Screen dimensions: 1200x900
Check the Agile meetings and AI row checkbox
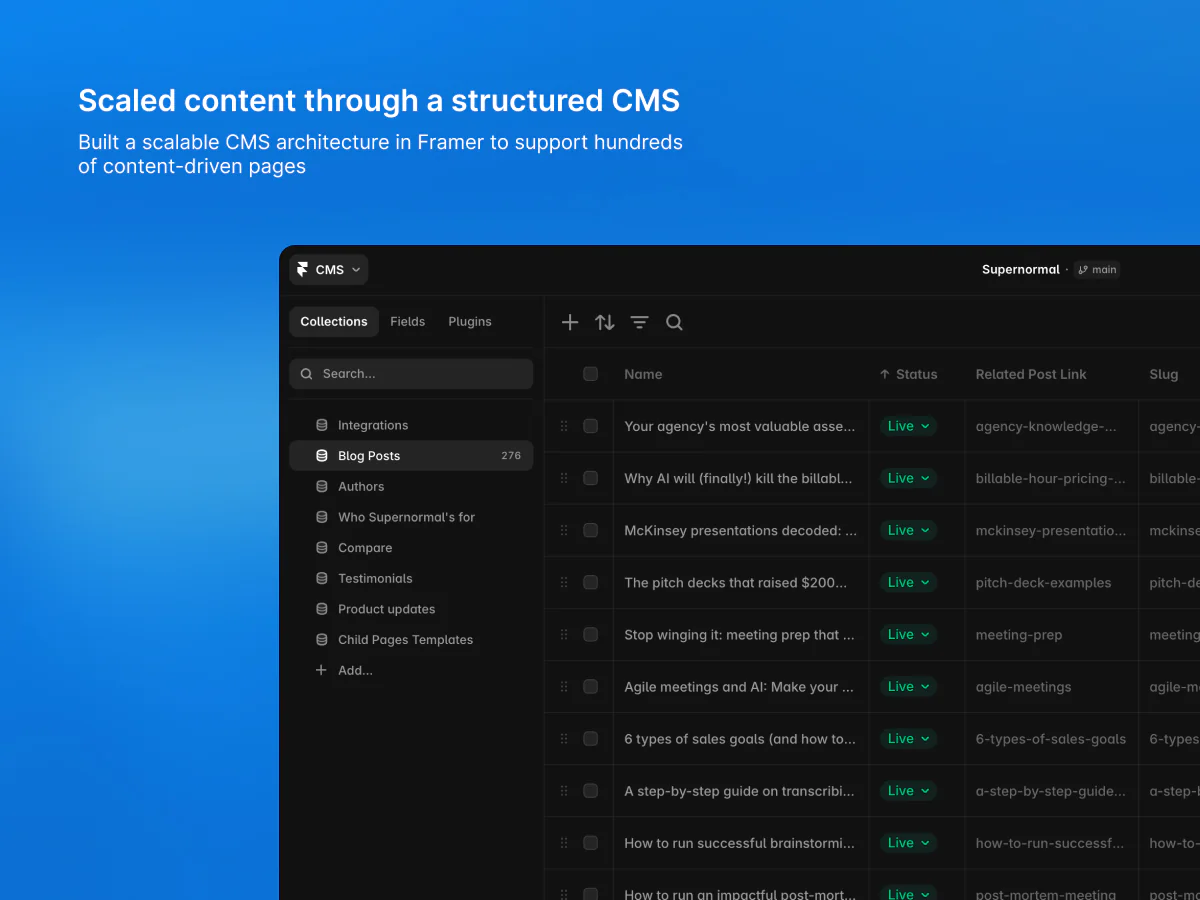click(591, 686)
